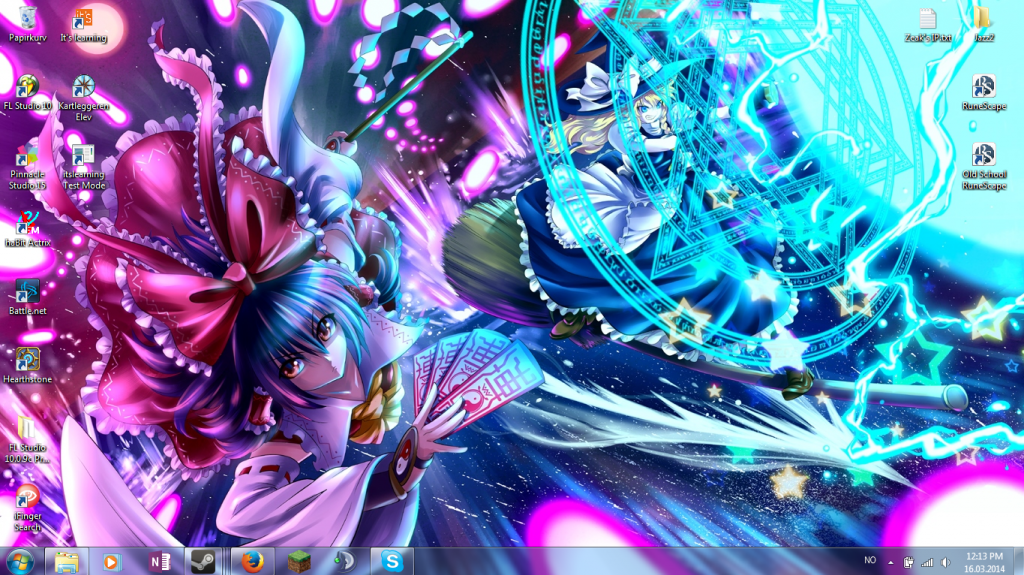
Task: Open the ZeaR's IP text file
Action: [x=927, y=18]
